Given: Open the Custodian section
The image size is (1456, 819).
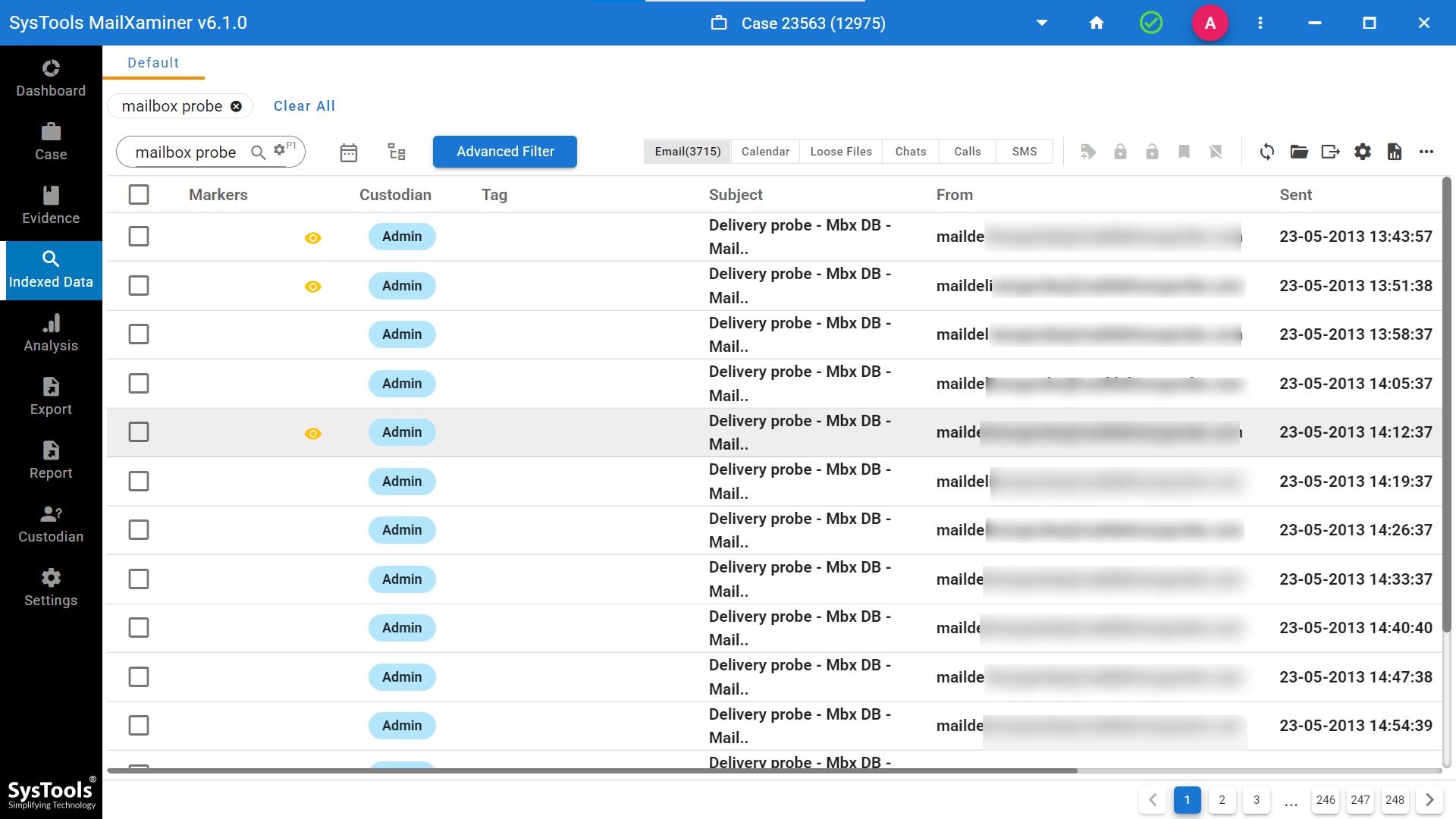Looking at the screenshot, I should tap(51, 525).
